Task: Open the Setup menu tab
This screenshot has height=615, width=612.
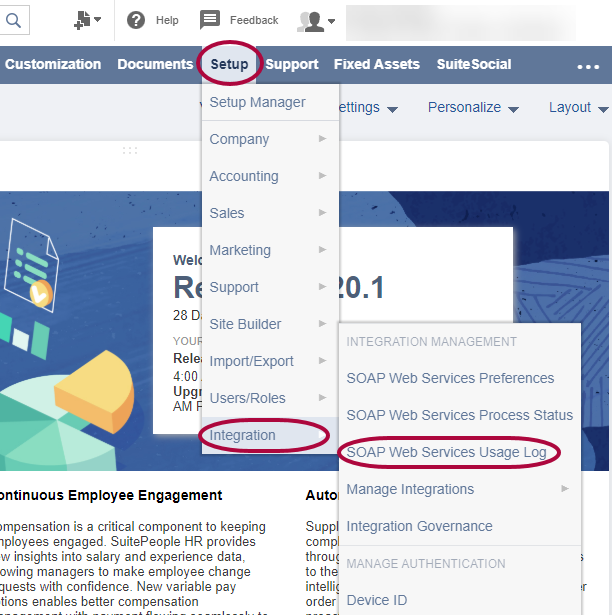Action: click(x=230, y=65)
